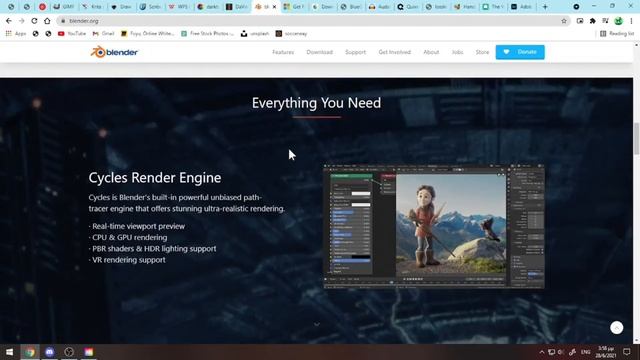Click 'VR rendering support' text
The image size is (640, 360).
click(x=129, y=260)
